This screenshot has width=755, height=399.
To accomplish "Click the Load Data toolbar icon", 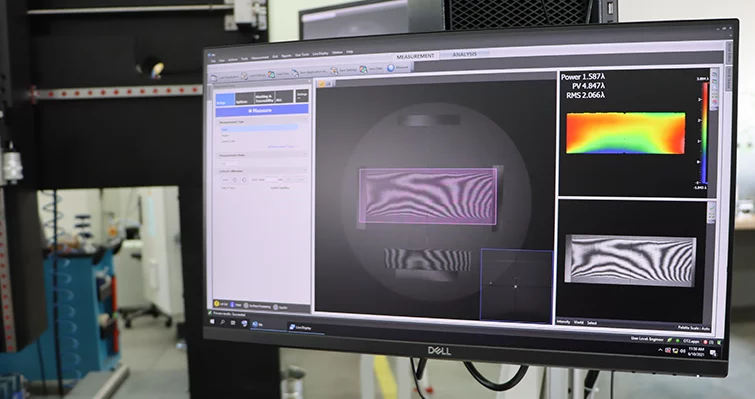I will [x=272, y=75].
